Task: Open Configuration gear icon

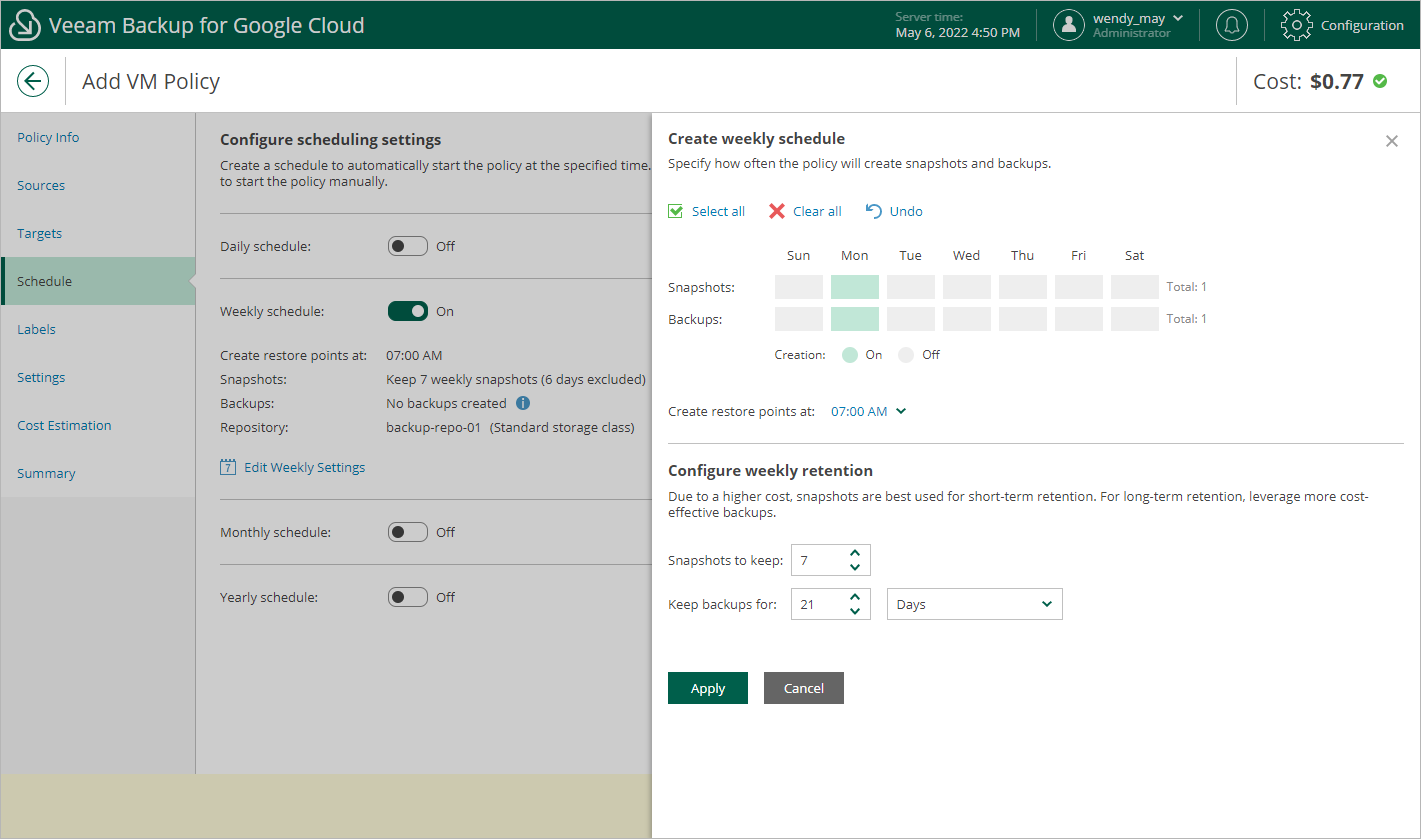Action: point(1296,25)
